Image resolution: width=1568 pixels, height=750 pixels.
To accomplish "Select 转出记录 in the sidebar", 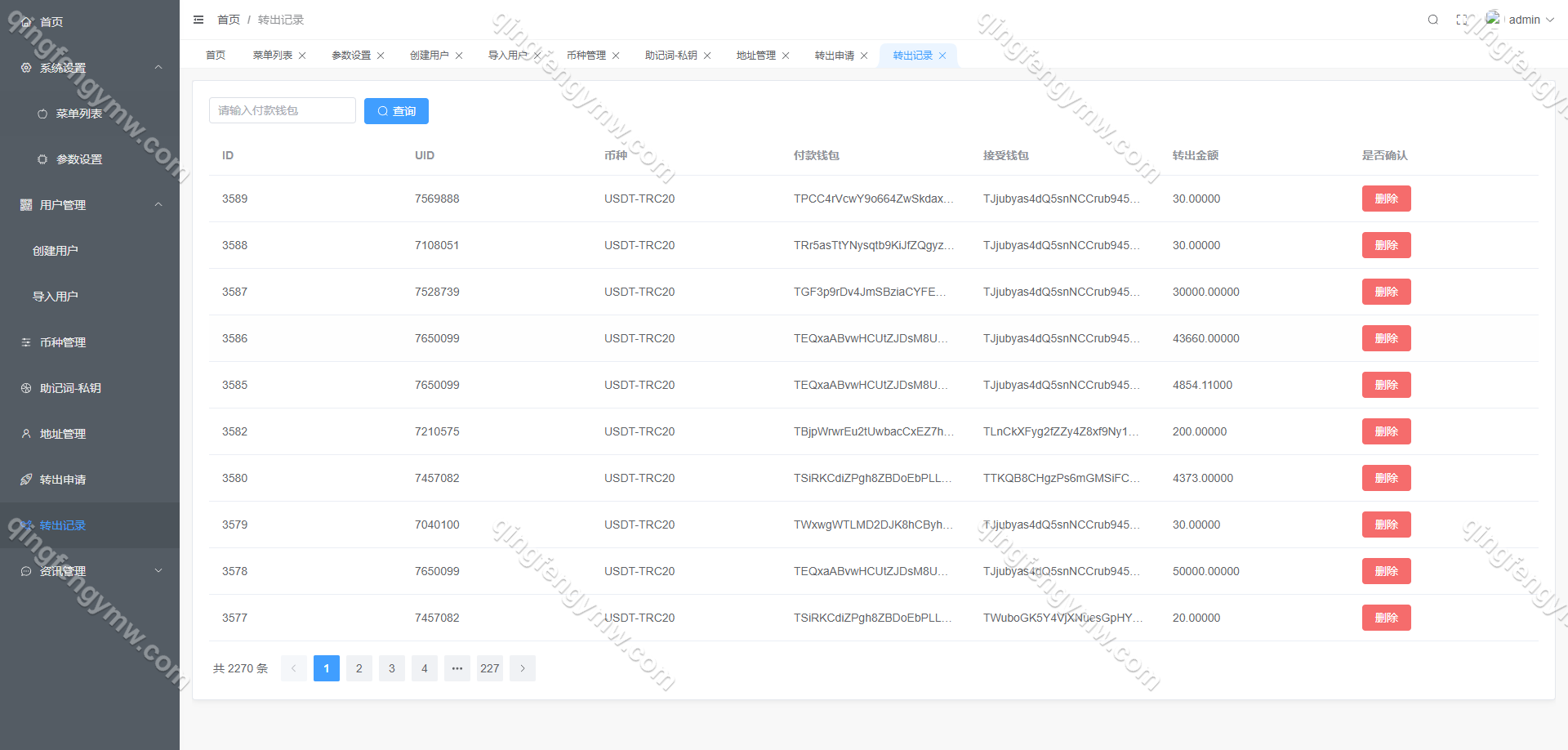I will 90,525.
